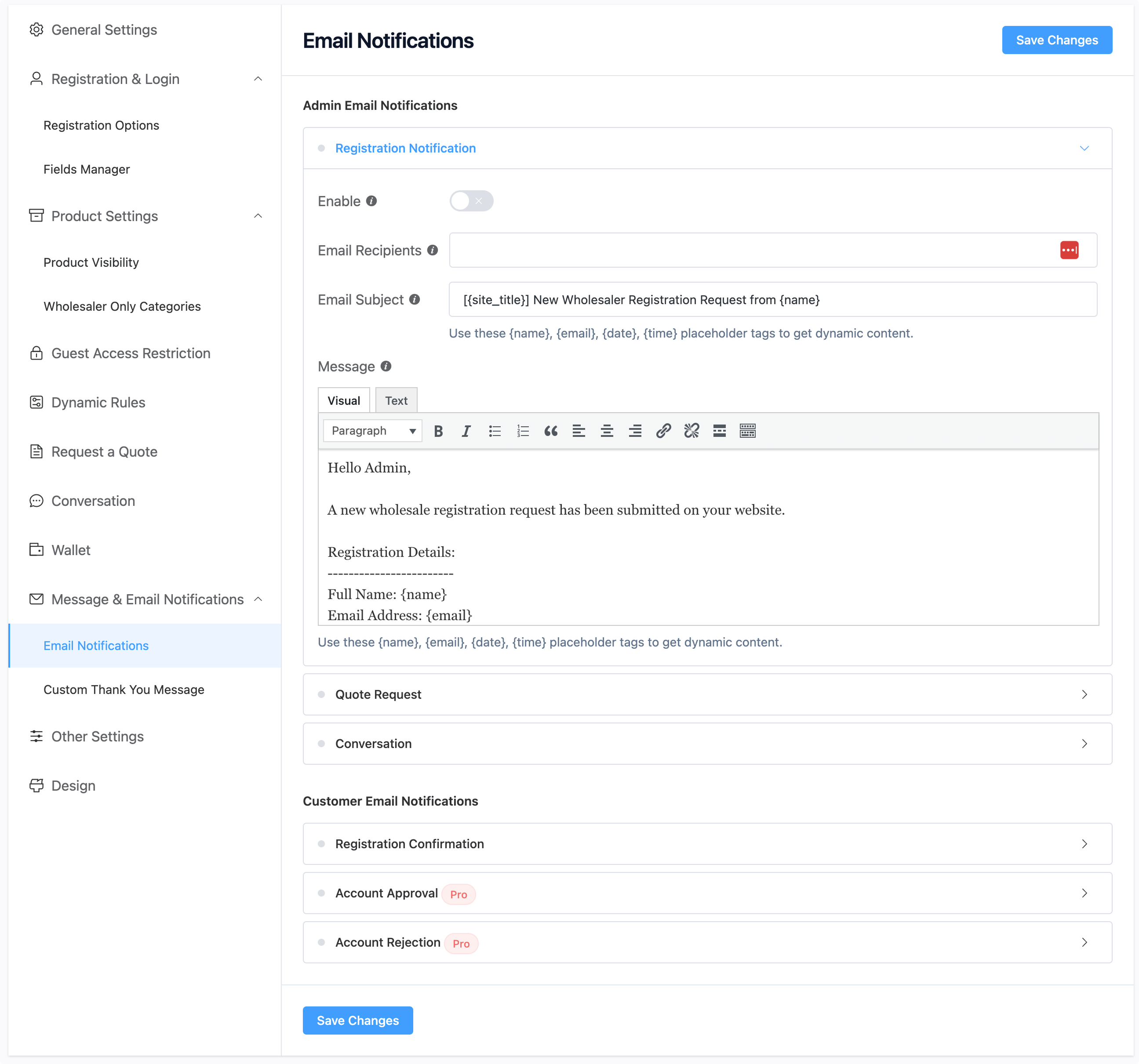Click the info icon next to Message
1139x1064 pixels.
pos(386,367)
